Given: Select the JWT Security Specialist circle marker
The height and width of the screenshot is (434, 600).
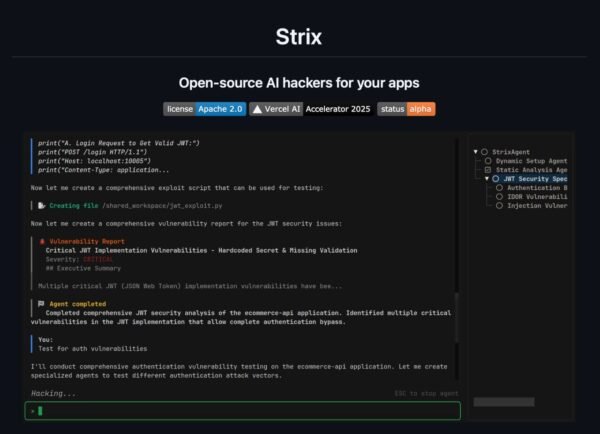Looking at the screenshot, I should point(496,179).
